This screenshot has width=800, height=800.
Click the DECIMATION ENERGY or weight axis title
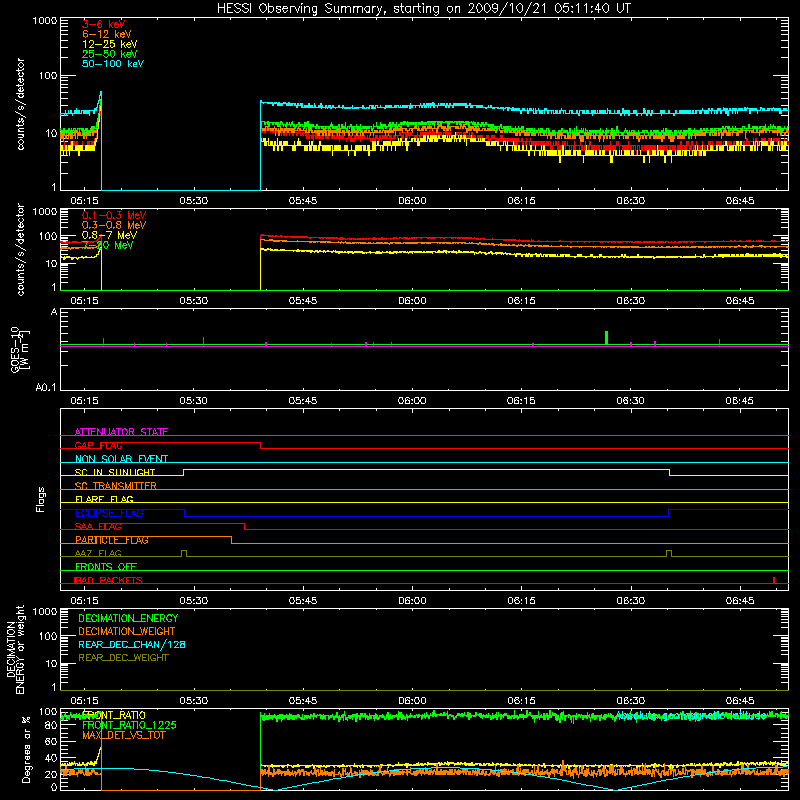point(15,649)
